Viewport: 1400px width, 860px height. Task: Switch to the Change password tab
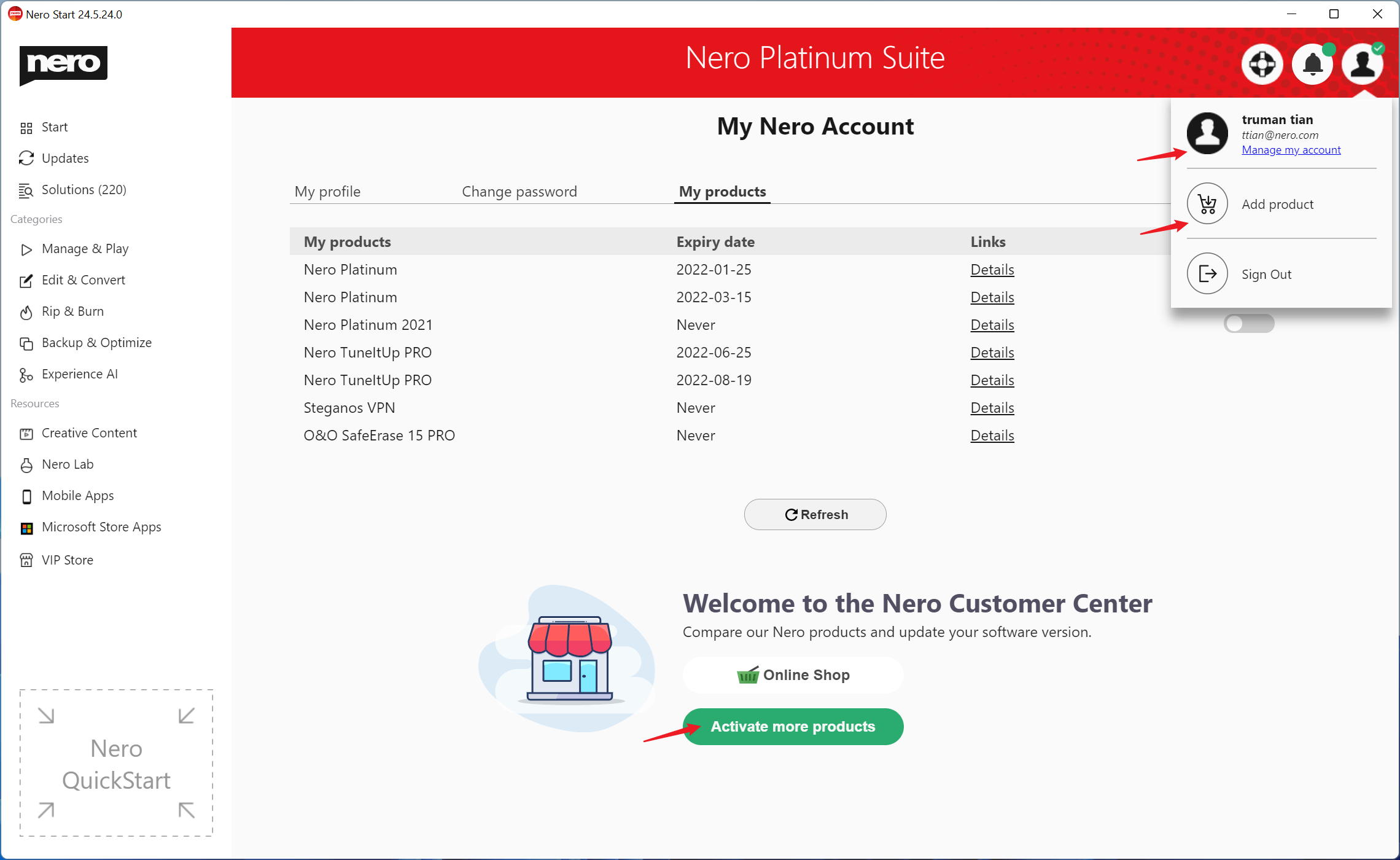519,192
